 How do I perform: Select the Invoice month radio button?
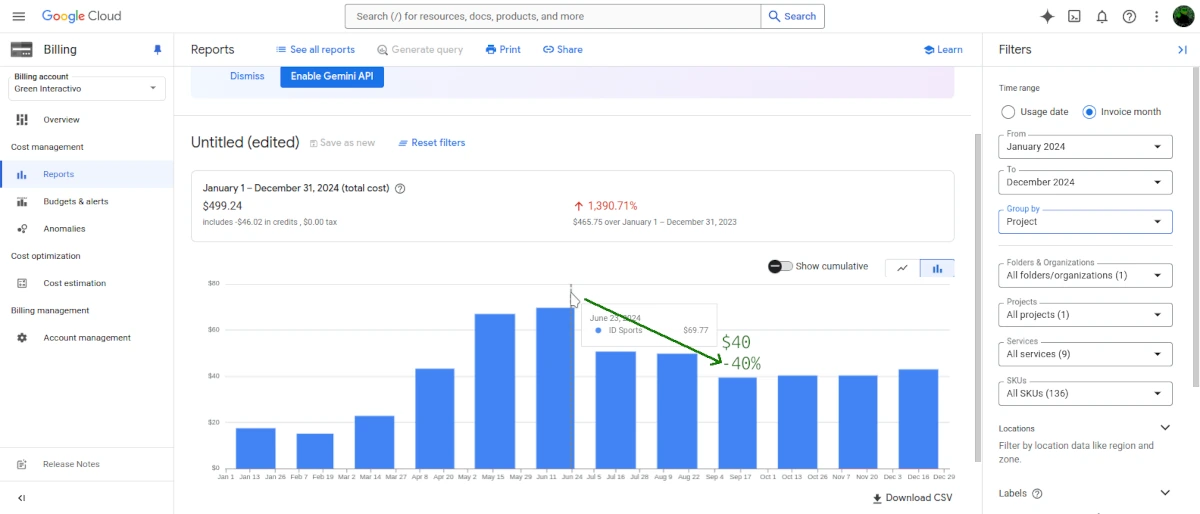click(x=1089, y=112)
